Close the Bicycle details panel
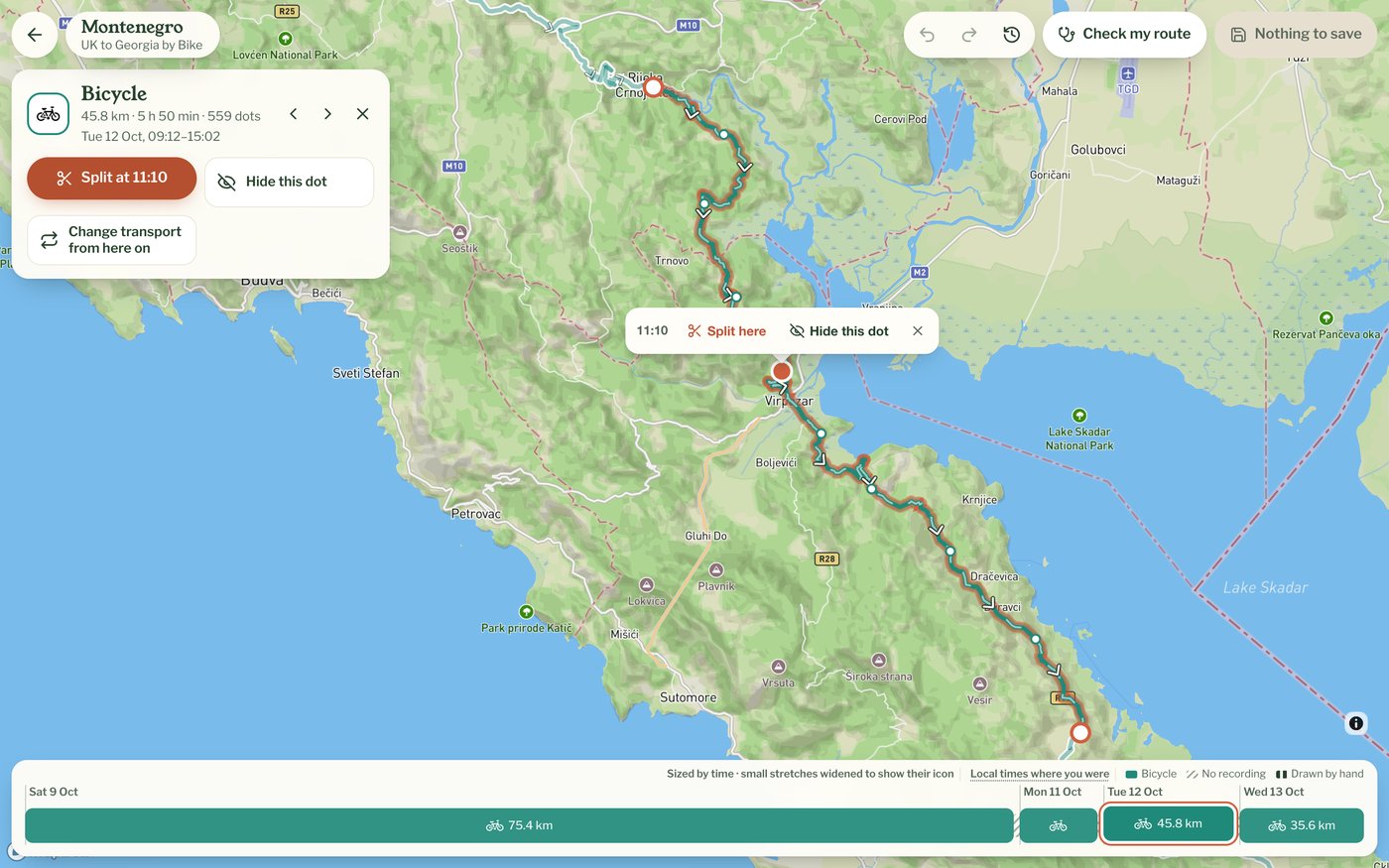The width and height of the screenshot is (1389, 868). click(x=362, y=114)
